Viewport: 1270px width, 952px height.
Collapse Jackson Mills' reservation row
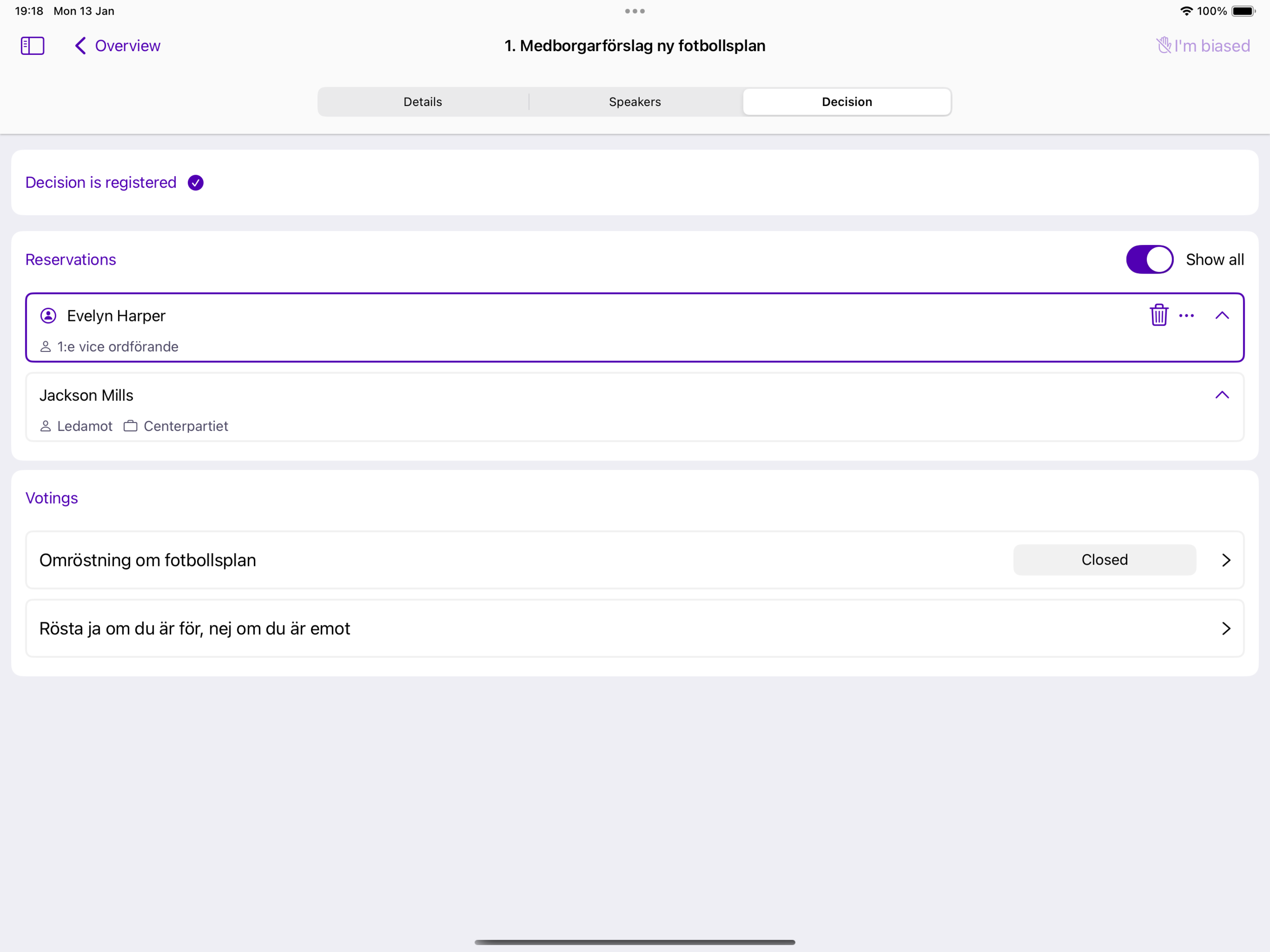click(x=1222, y=395)
